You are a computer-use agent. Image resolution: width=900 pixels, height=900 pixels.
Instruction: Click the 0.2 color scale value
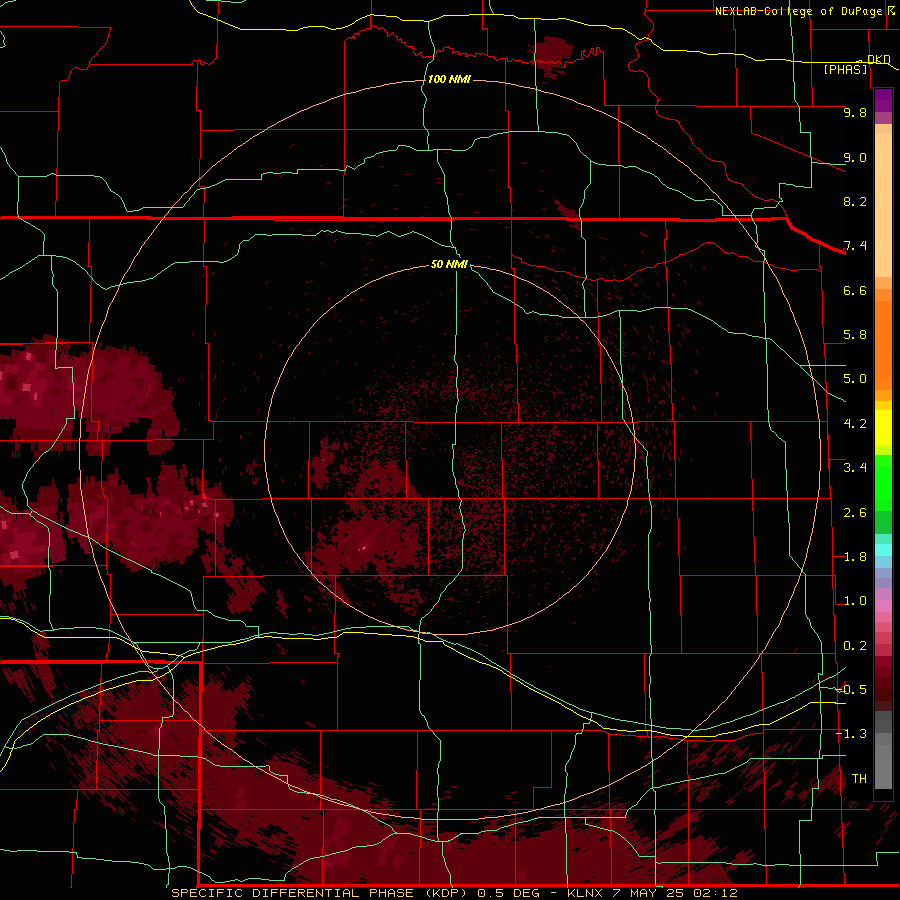(855, 646)
